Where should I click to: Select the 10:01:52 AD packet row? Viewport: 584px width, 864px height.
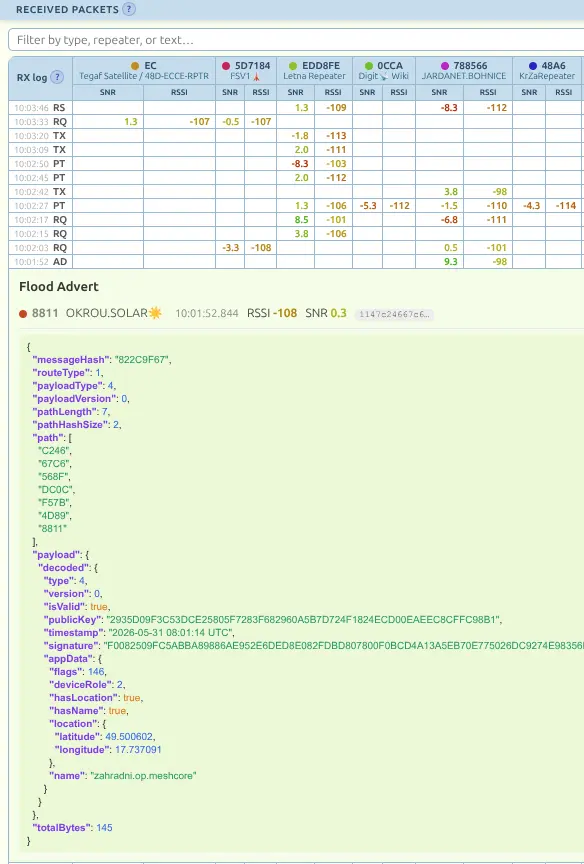(x=296, y=262)
